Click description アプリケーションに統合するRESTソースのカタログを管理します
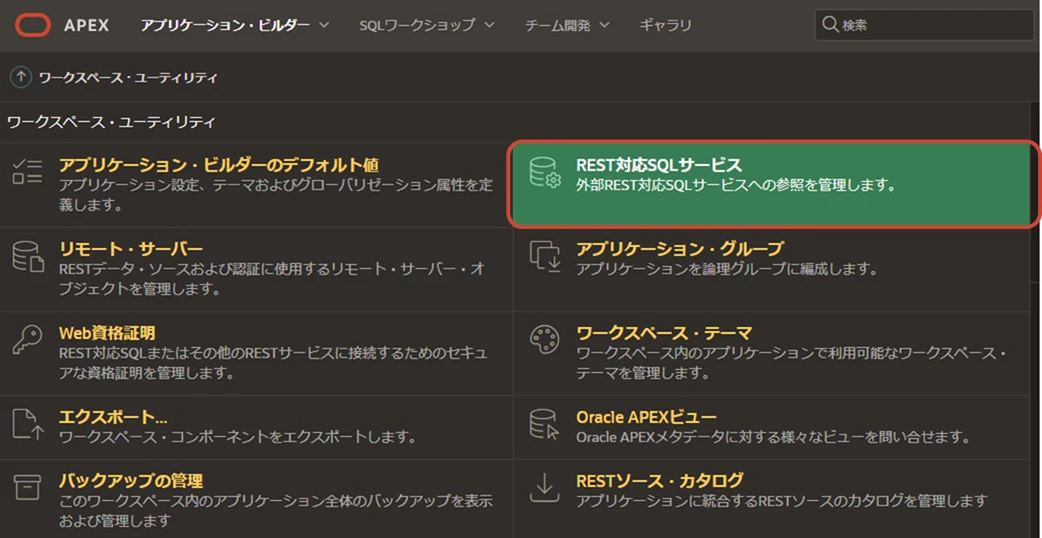The height and width of the screenshot is (538, 1042). coord(782,499)
